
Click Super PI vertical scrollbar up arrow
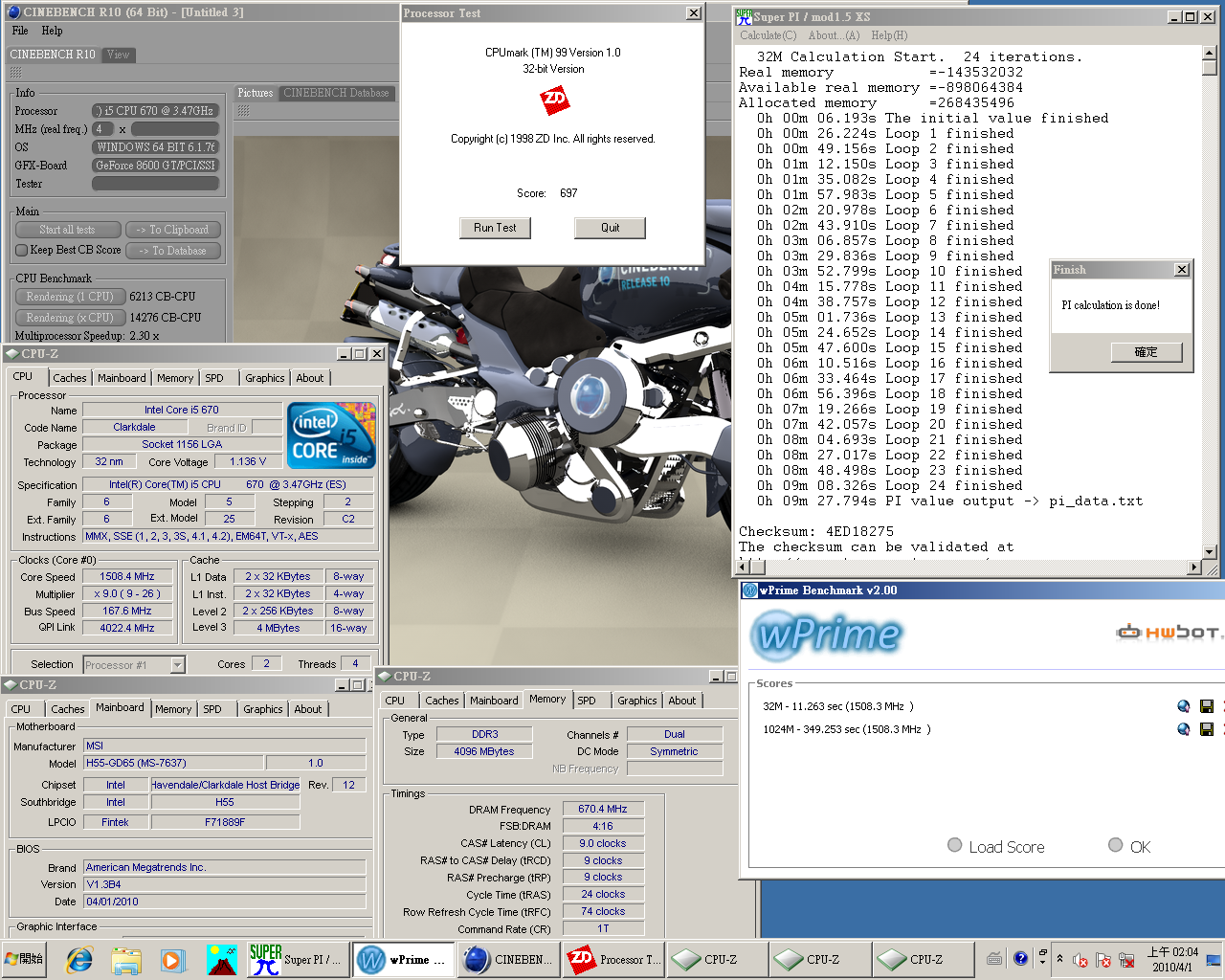point(1210,54)
